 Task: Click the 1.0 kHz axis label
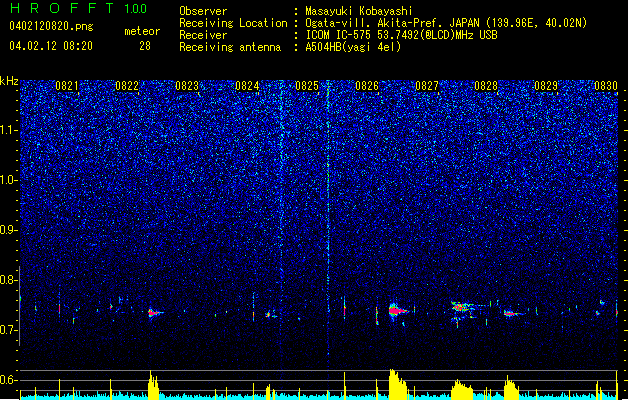(x=9, y=180)
